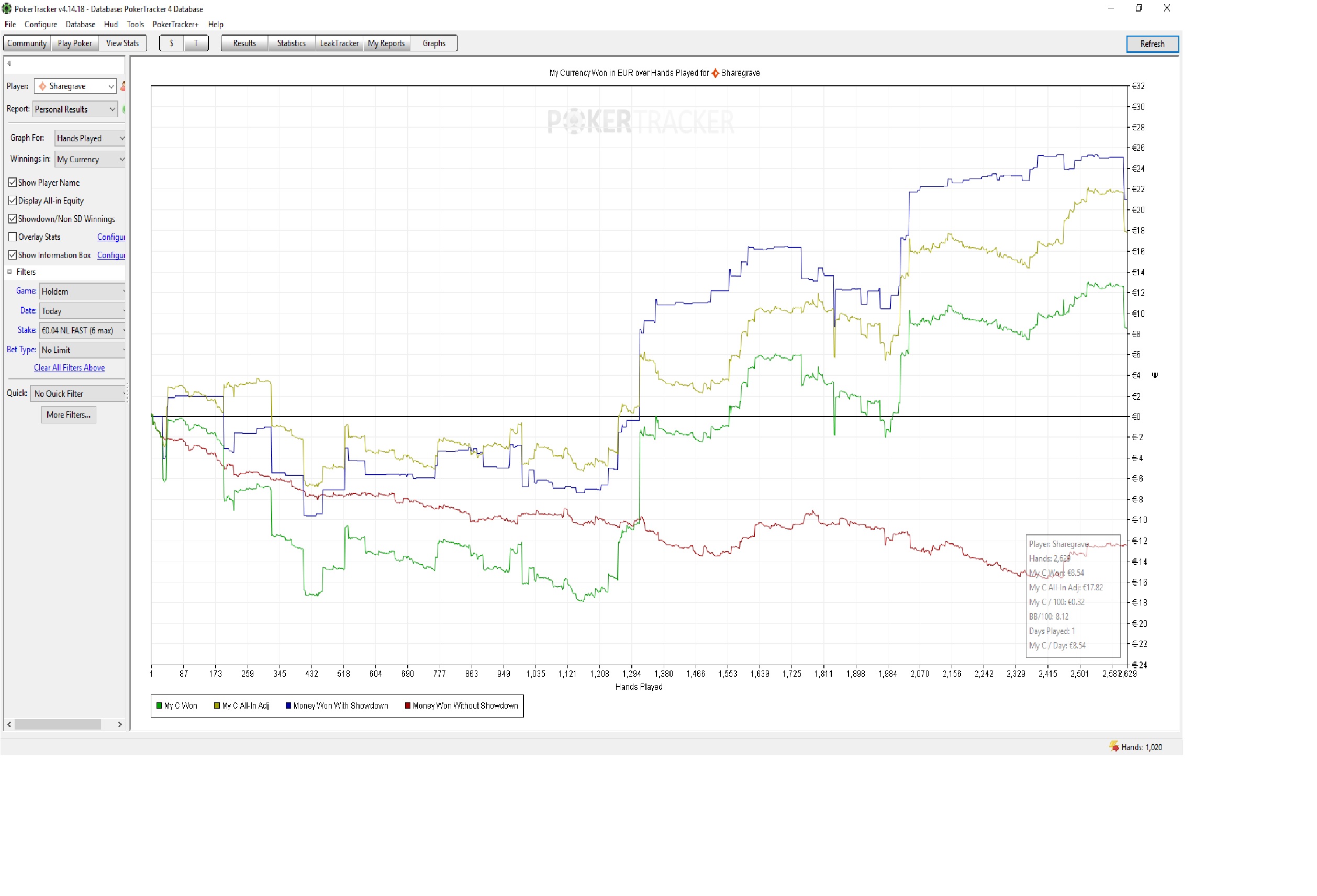Screen dimensions: 1317x896
Task: Open the Database menu
Action: (81, 25)
